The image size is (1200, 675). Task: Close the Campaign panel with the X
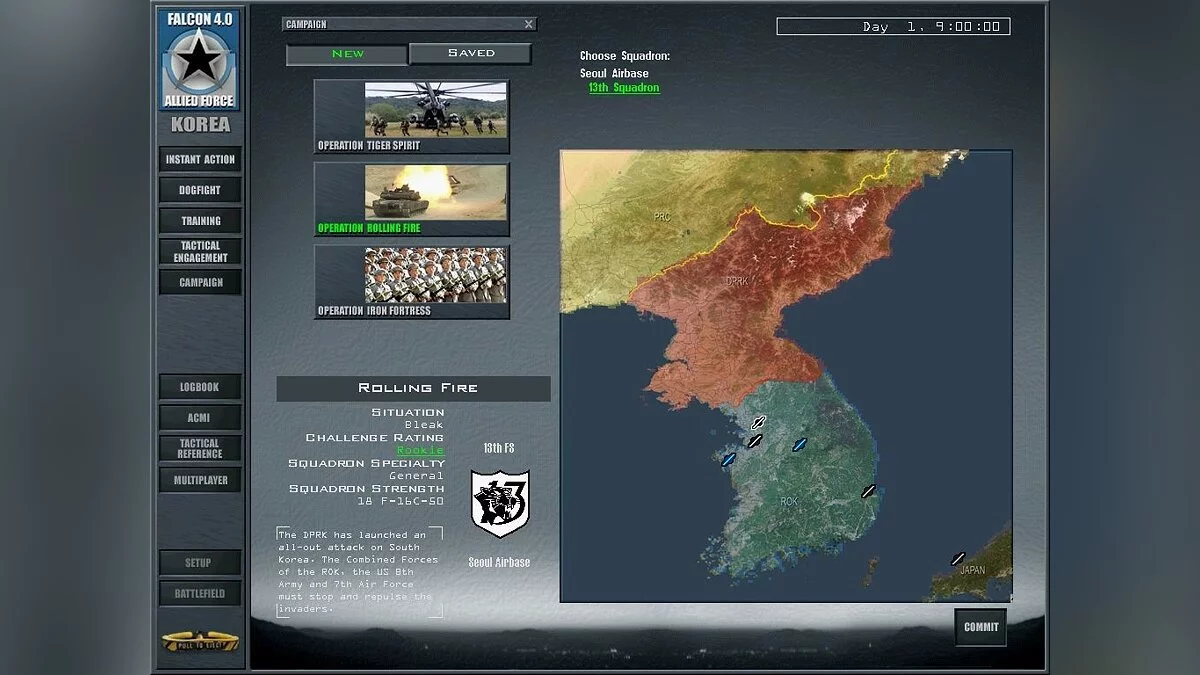pos(528,24)
